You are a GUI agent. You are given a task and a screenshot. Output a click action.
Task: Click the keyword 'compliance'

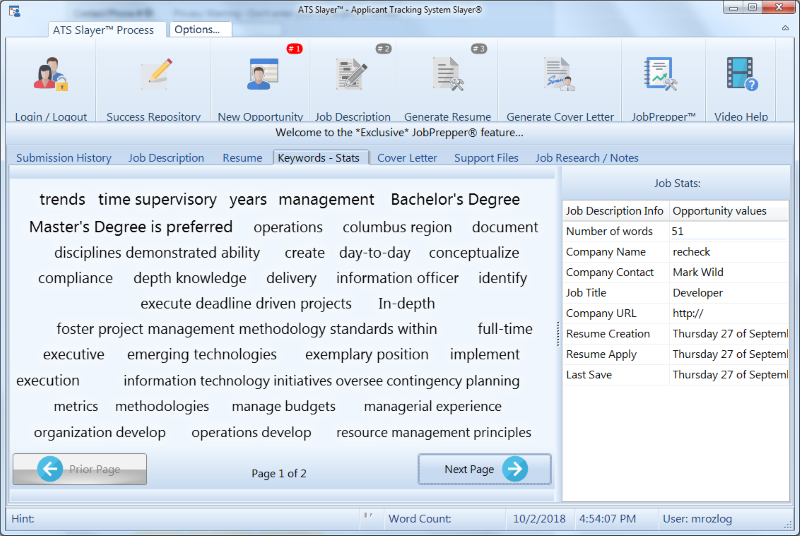coord(76,278)
